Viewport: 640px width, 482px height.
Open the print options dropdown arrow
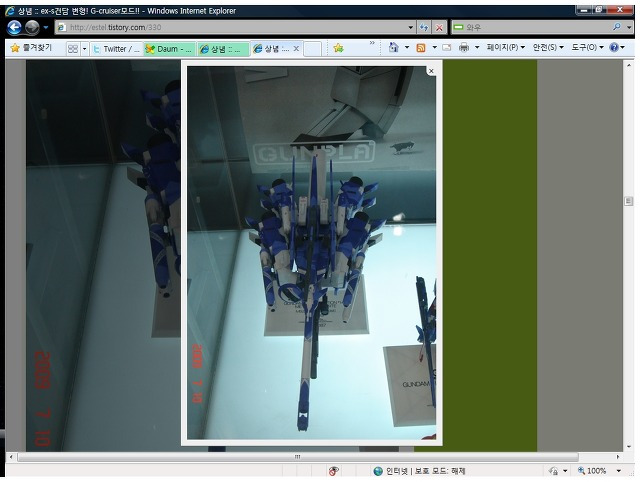click(x=477, y=47)
